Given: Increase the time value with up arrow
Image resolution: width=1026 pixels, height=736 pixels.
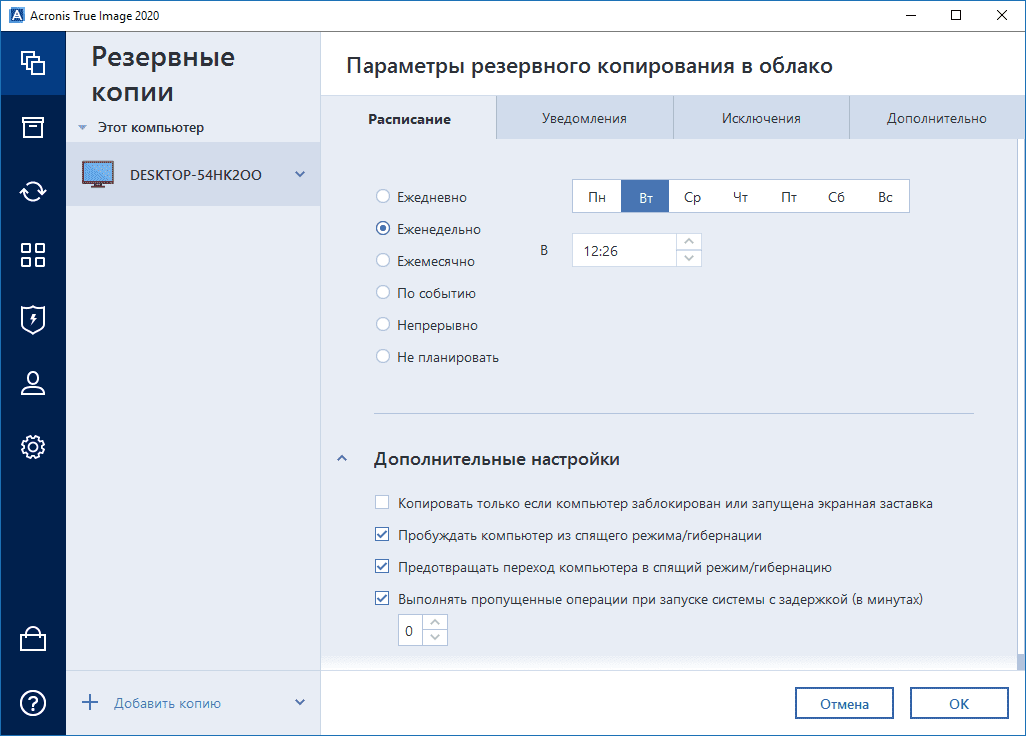Looking at the screenshot, I should (x=689, y=242).
